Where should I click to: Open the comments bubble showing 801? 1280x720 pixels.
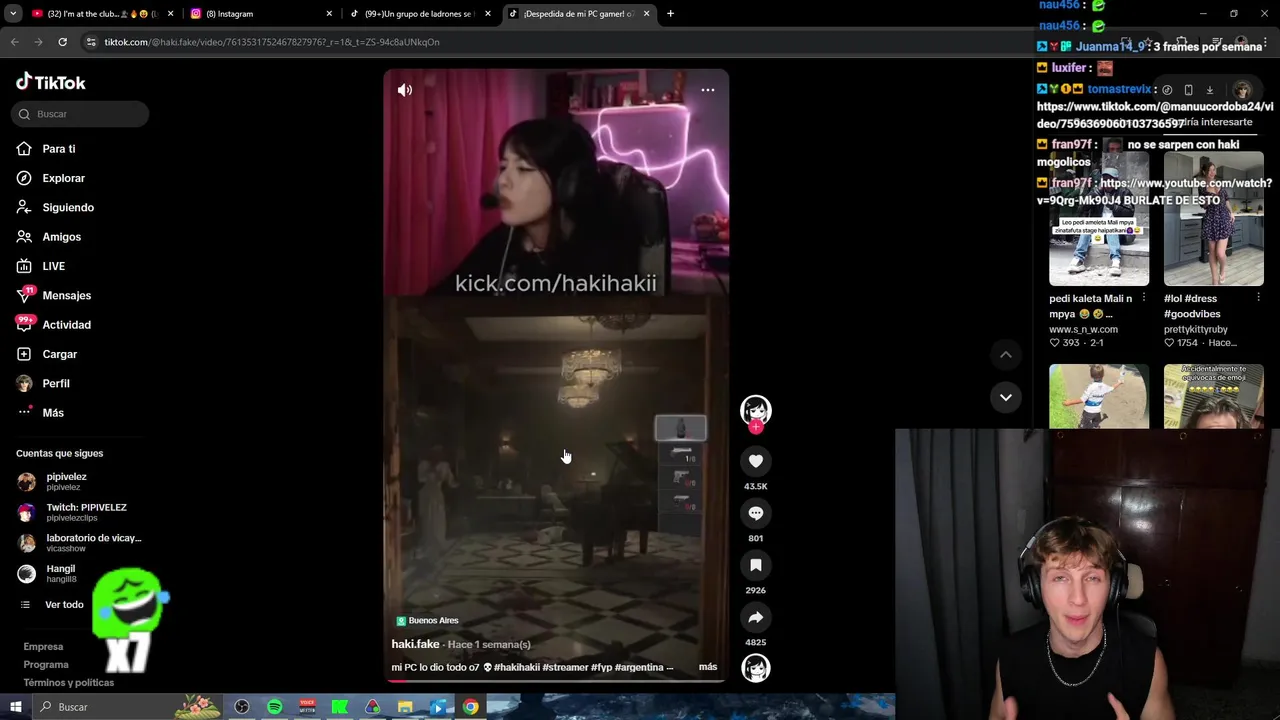[x=756, y=513]
